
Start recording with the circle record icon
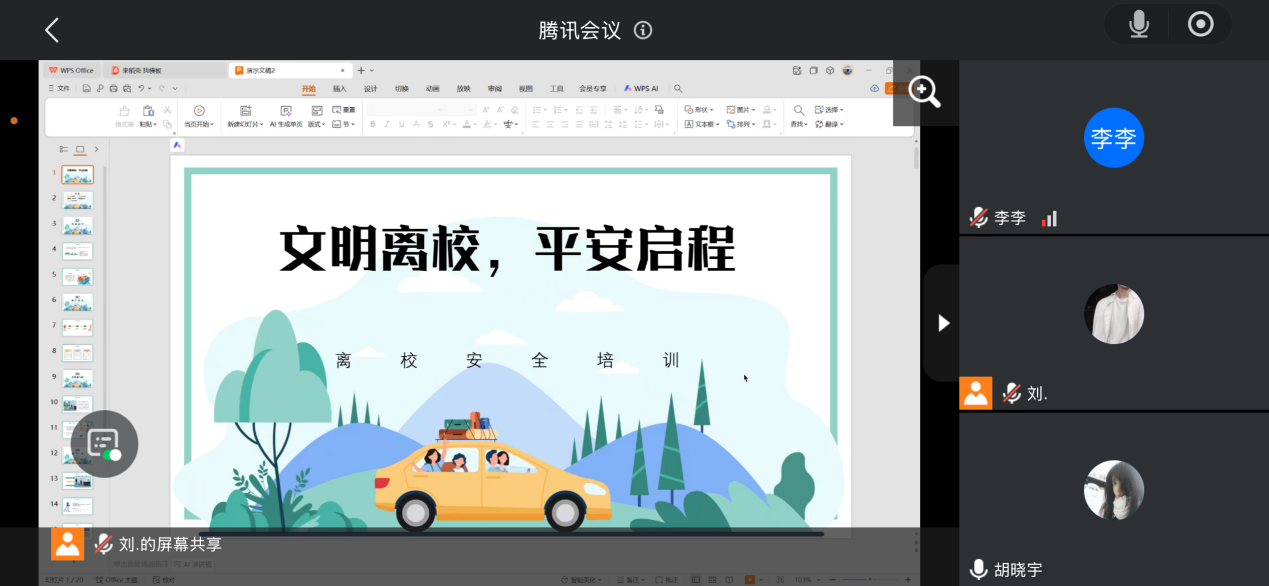pyautogui.click(x=1200, y=25)
